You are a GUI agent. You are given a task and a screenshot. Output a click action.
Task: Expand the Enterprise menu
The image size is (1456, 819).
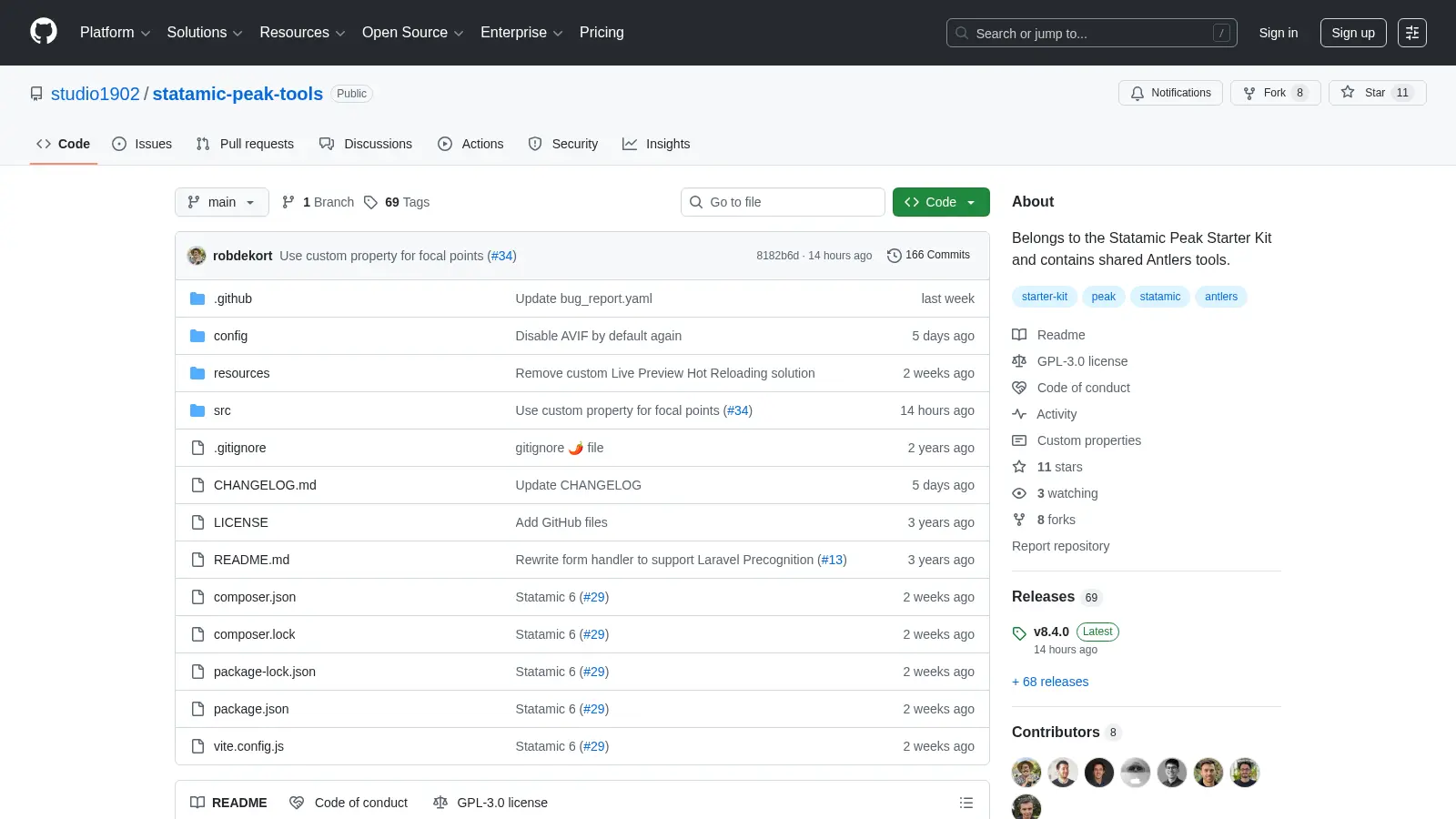(x=521, y=33)
